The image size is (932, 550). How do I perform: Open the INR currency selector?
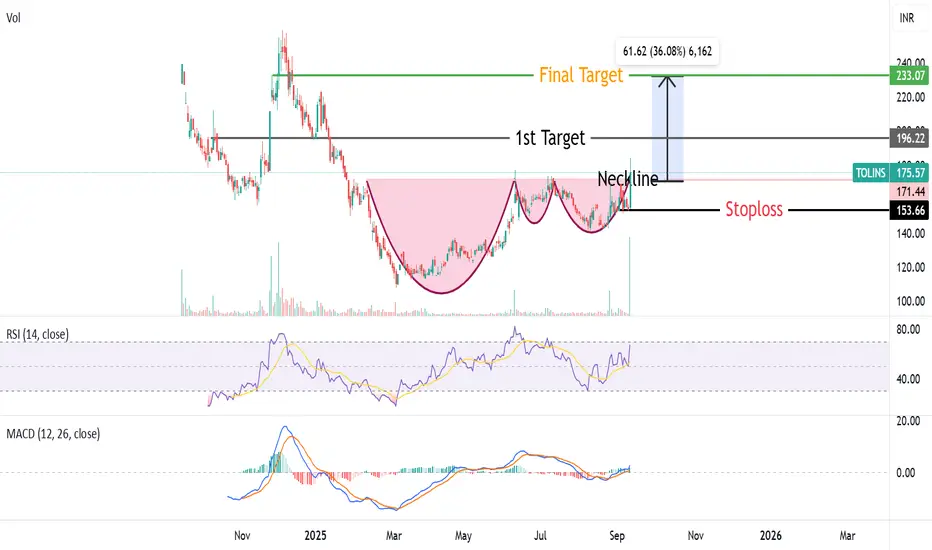(x=906, y=18)
